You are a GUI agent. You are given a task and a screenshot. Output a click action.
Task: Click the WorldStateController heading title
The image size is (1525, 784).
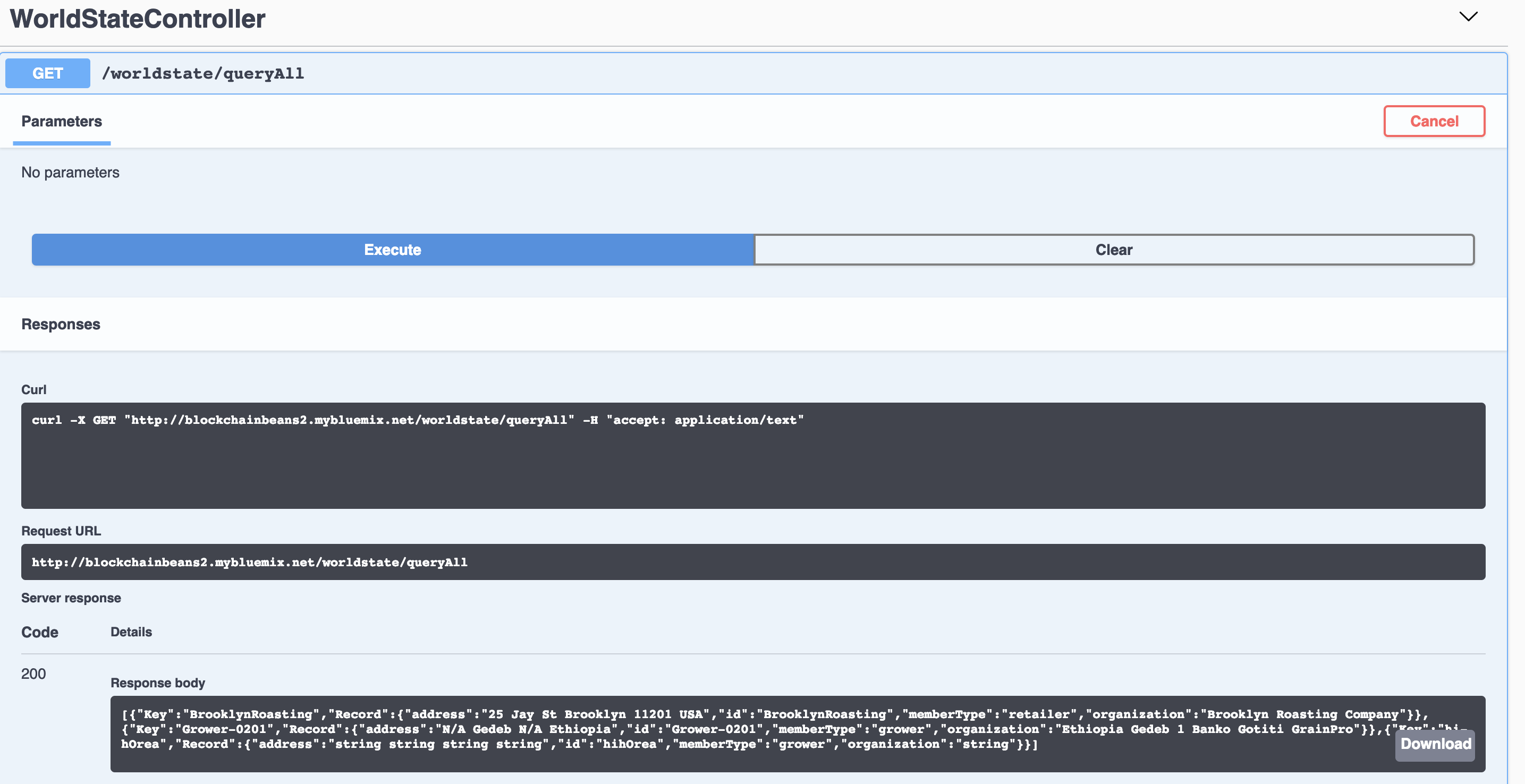click(x=137, y=19)
